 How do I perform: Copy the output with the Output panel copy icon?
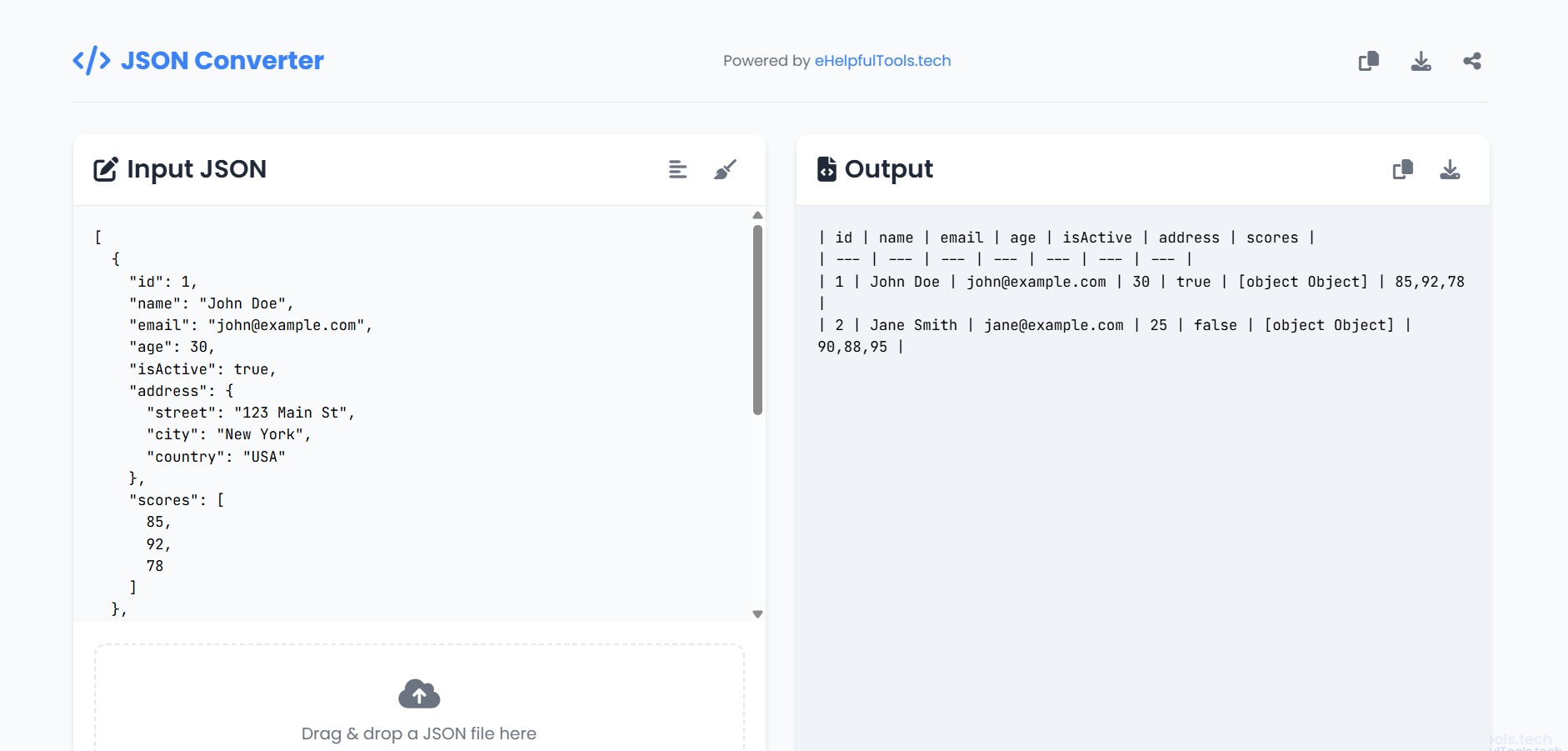[1402, 170]
